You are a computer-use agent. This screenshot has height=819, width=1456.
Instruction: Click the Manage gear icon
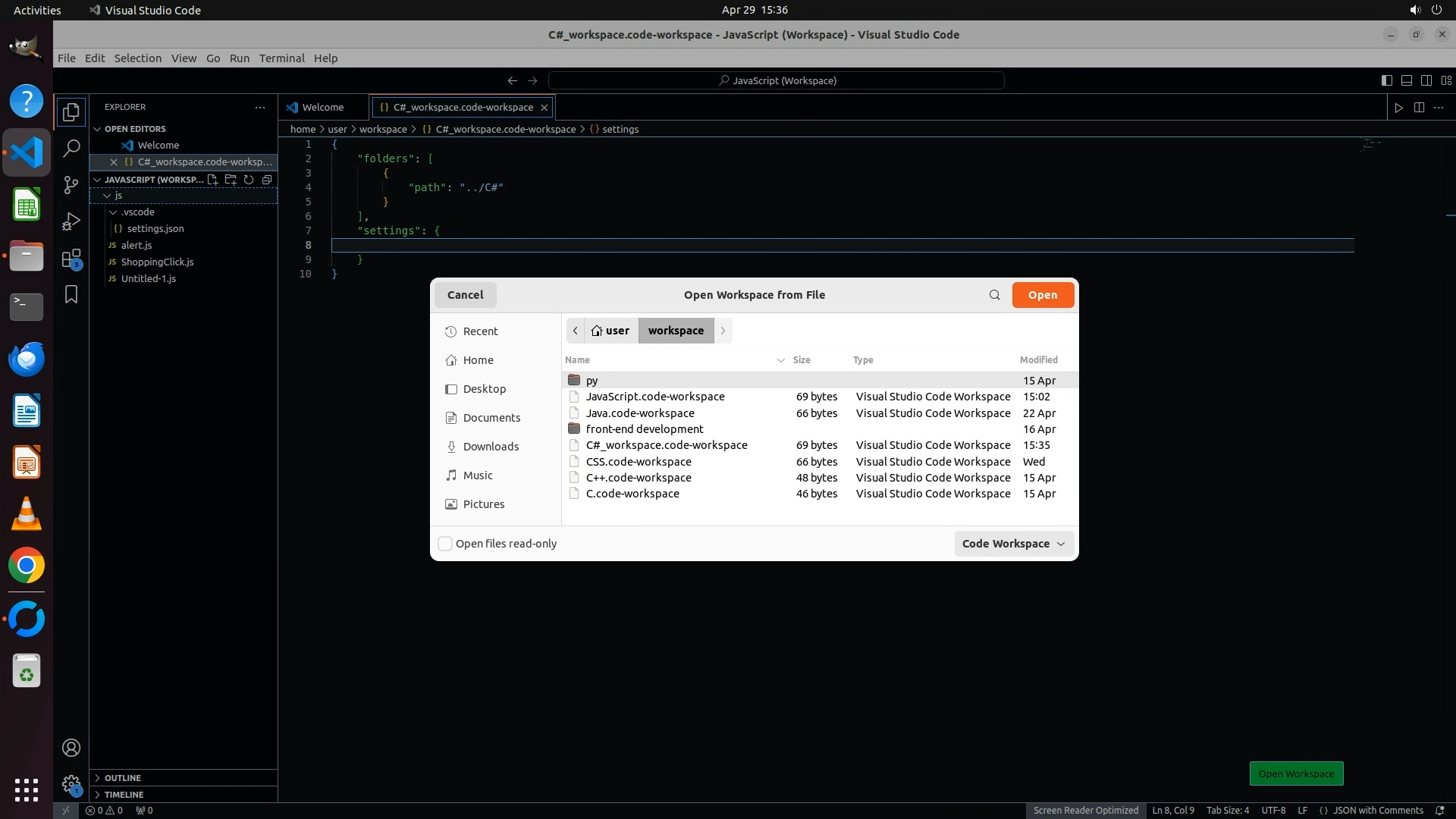[71, 783]
